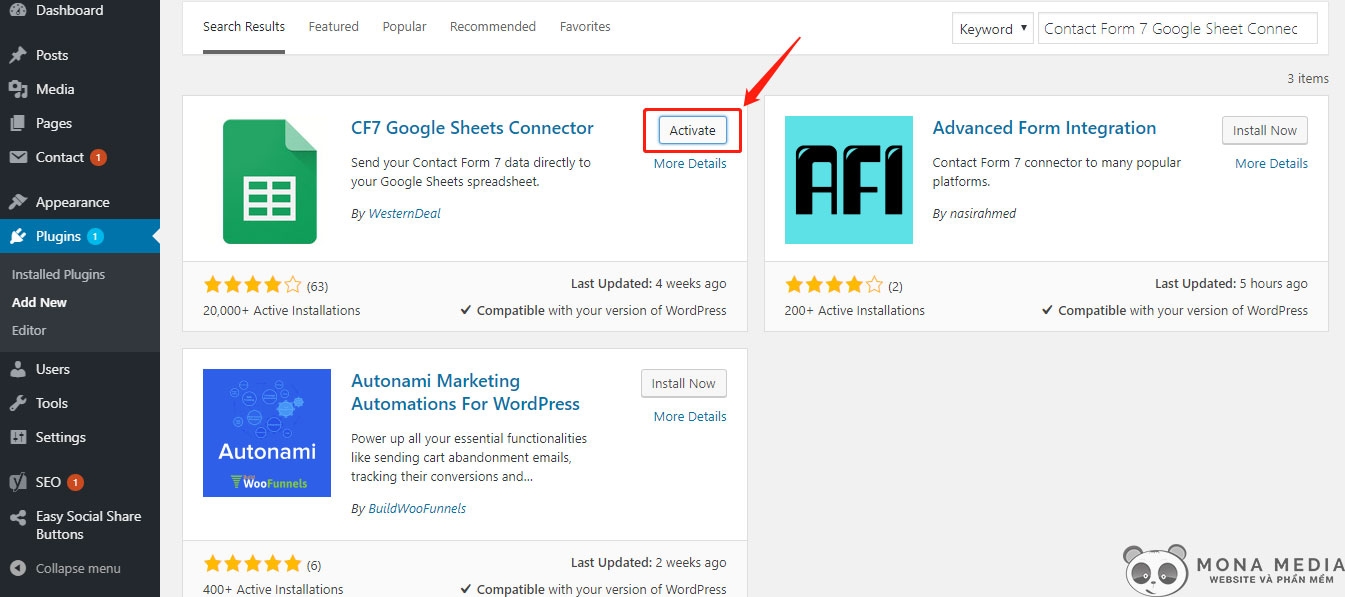
Task: Click the plugin search input field
Action: (x=1177, y=29)
